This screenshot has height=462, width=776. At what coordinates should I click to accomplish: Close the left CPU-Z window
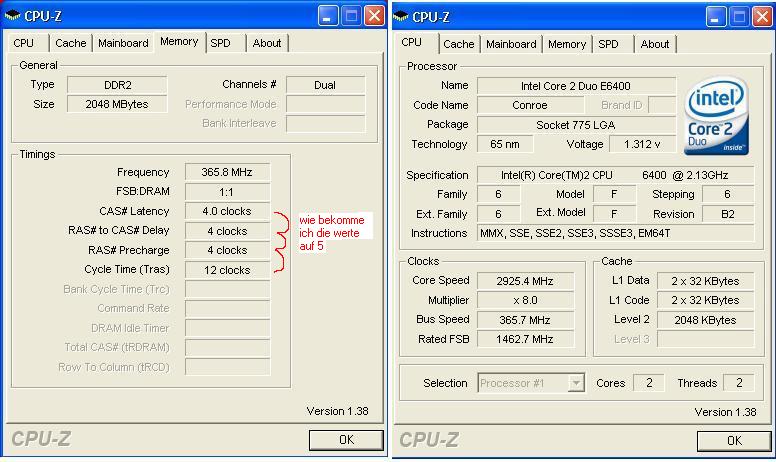click(x=375, y=16)
